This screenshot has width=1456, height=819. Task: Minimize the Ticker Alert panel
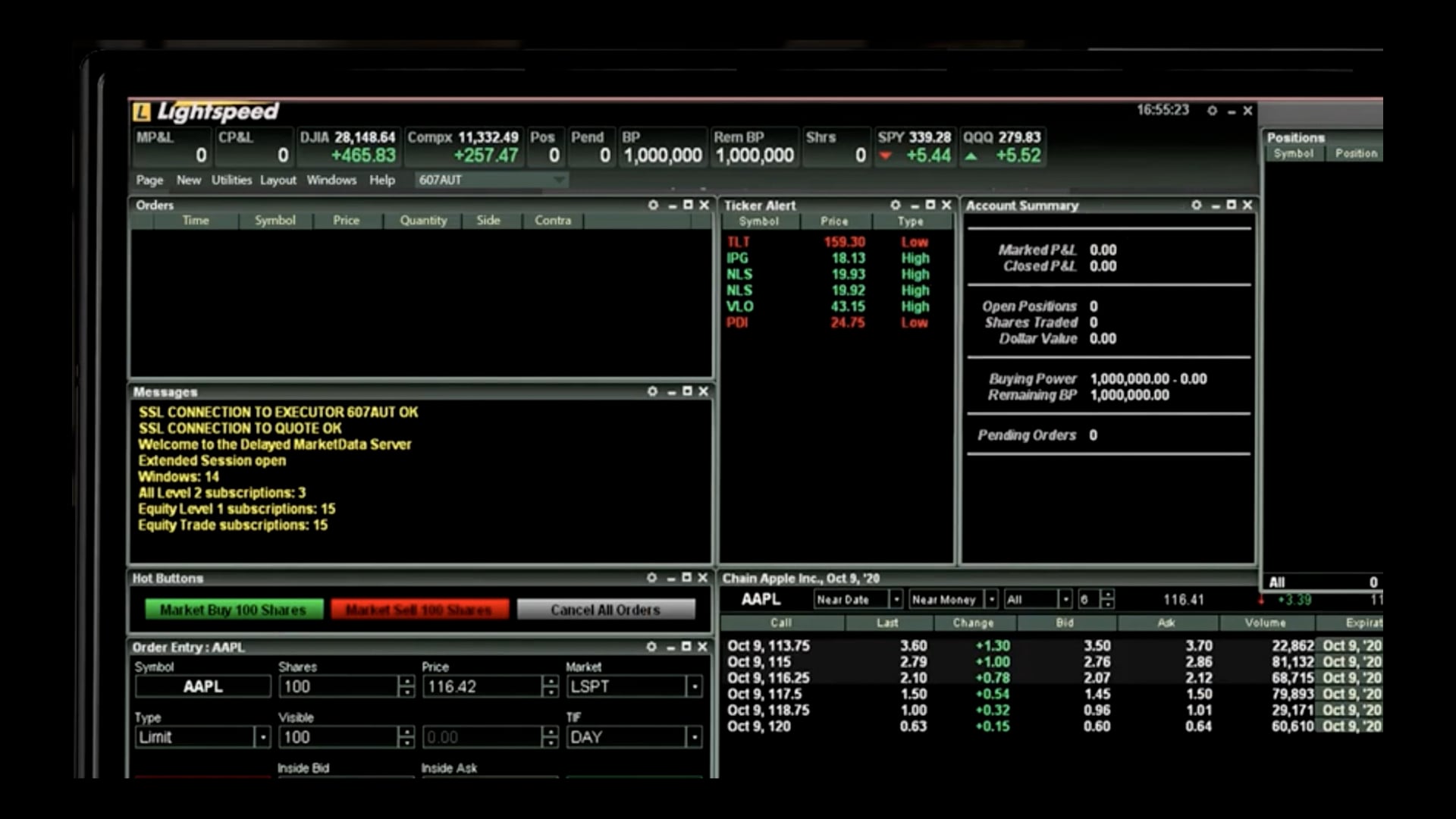tap(915, 206)
